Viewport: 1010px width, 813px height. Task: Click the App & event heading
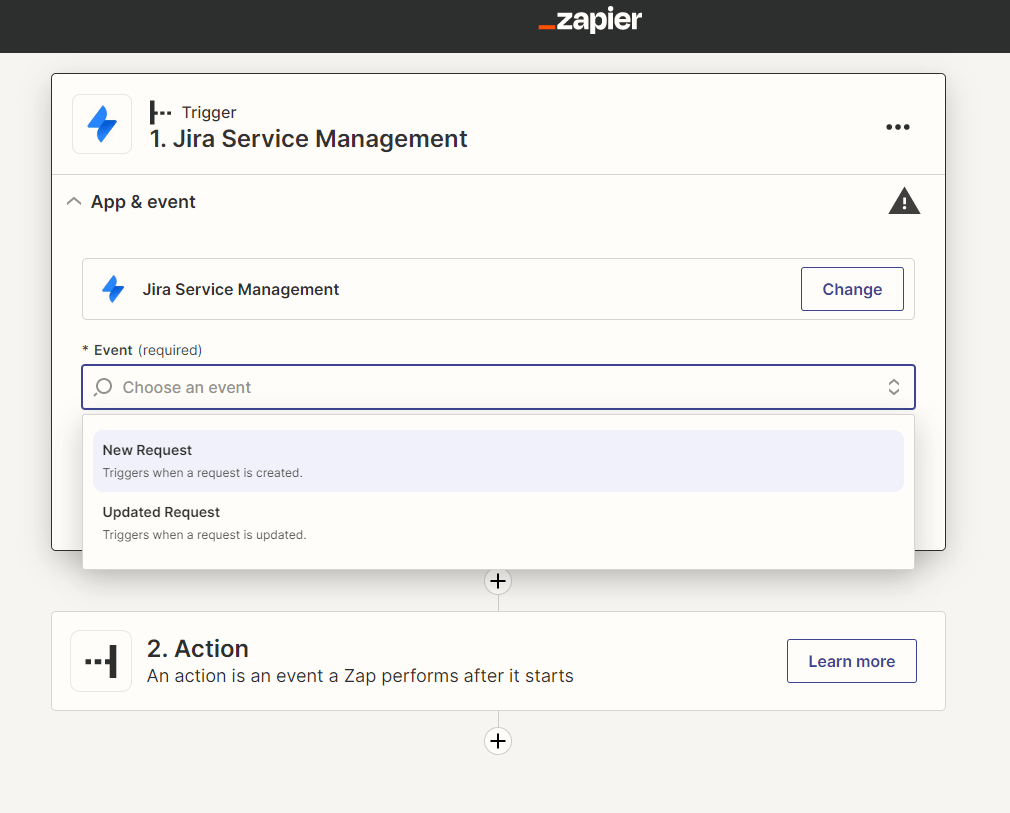tap(143, 202)
